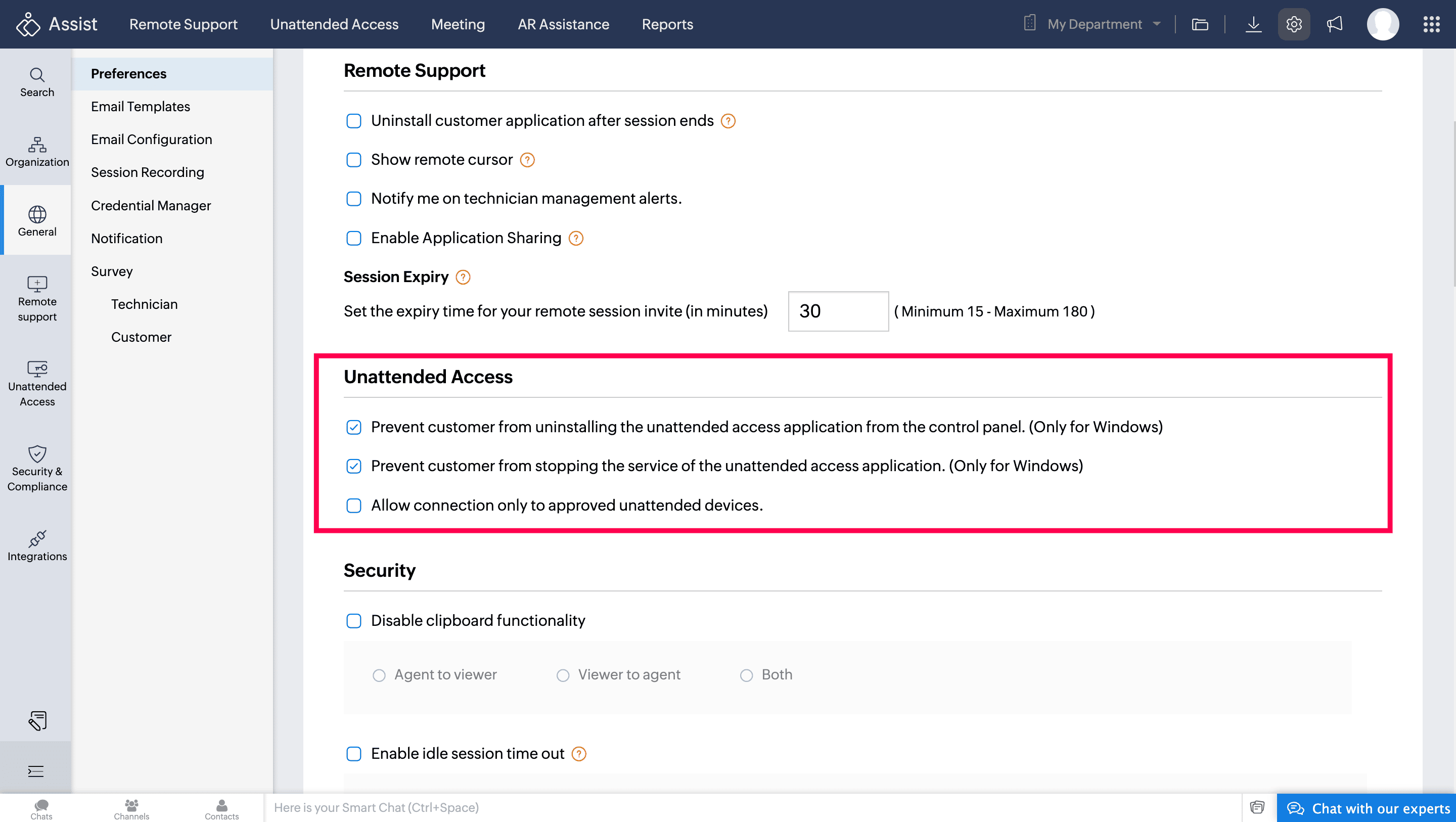The image size is (1456, 822).
Task: Click the session expiry minutes field
Action: point(838,311)
